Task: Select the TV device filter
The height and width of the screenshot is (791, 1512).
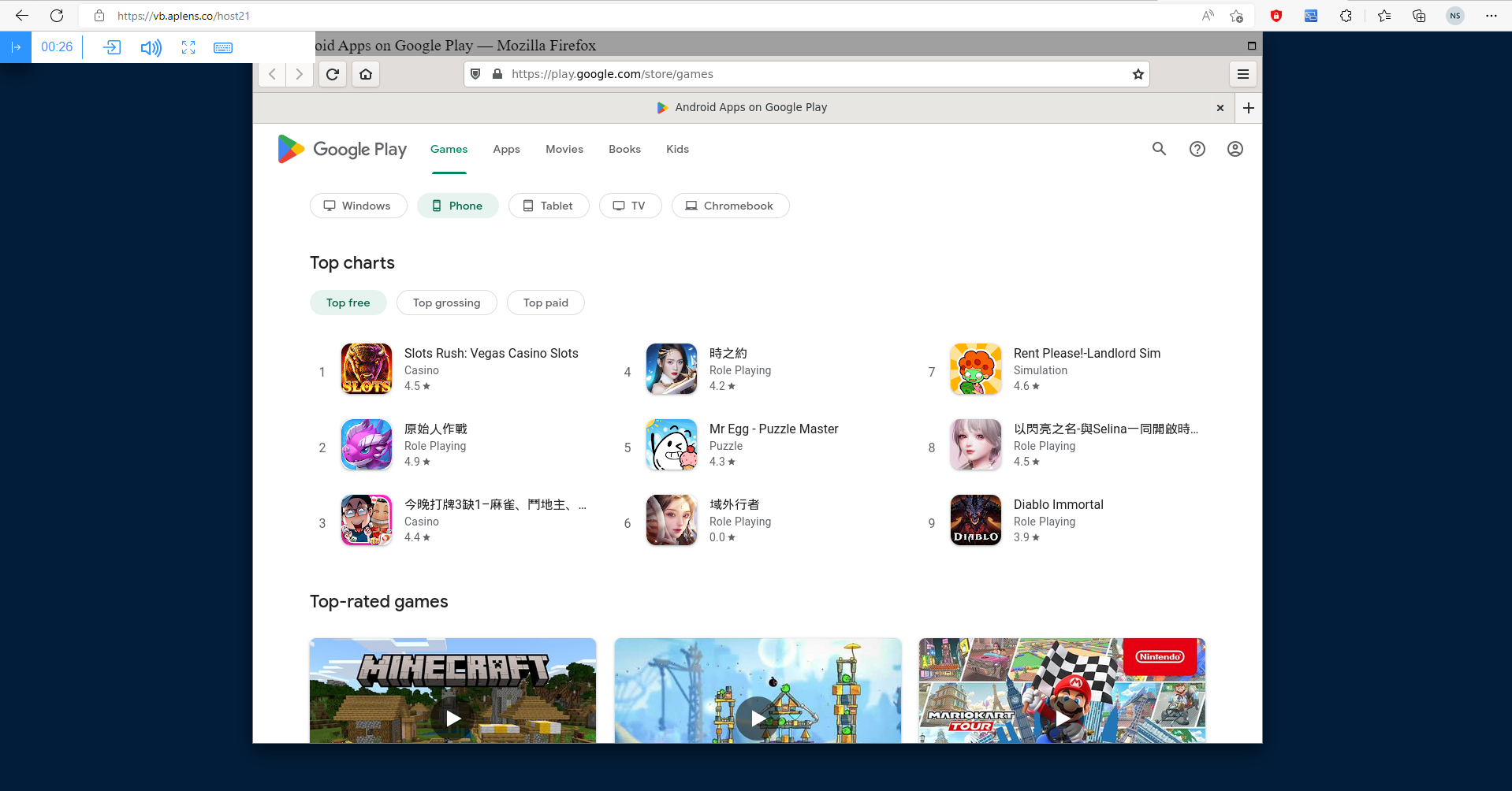Action: point(630,206)
